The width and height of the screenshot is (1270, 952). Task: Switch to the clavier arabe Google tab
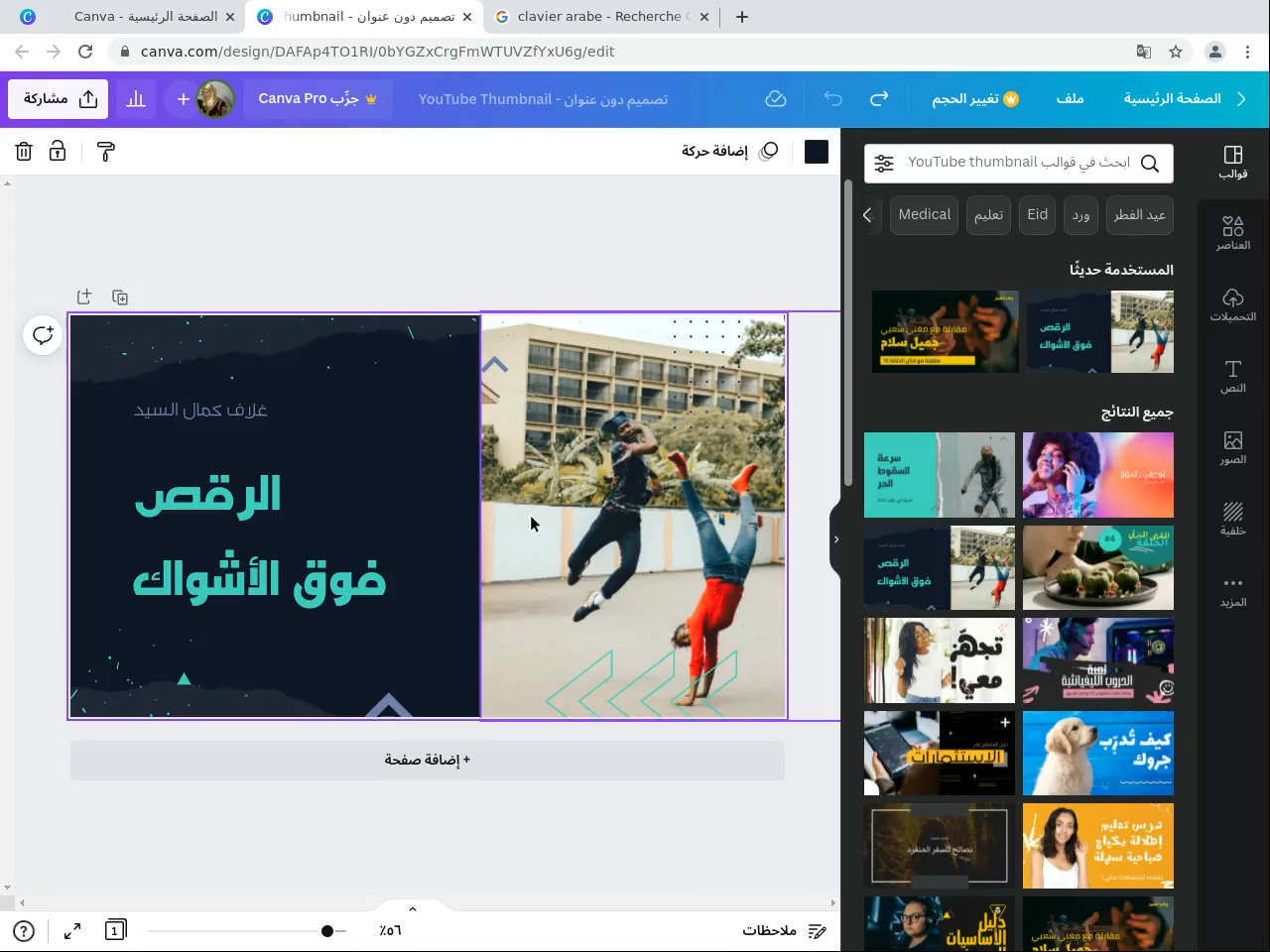coord(602,17)
